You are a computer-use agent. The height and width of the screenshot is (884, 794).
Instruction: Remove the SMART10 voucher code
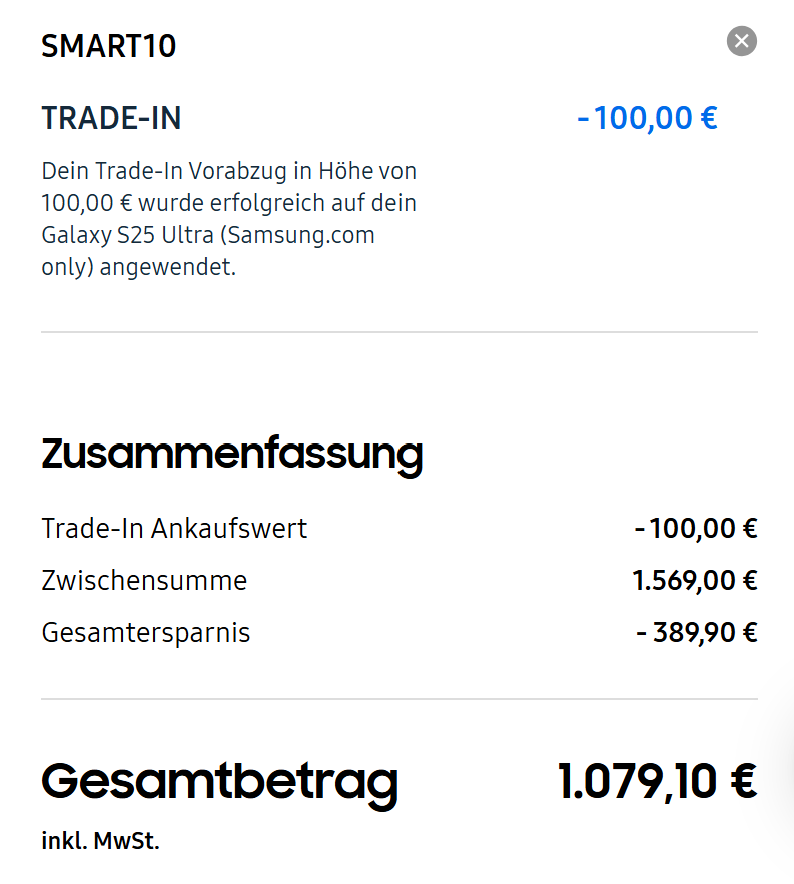(741, 41)
